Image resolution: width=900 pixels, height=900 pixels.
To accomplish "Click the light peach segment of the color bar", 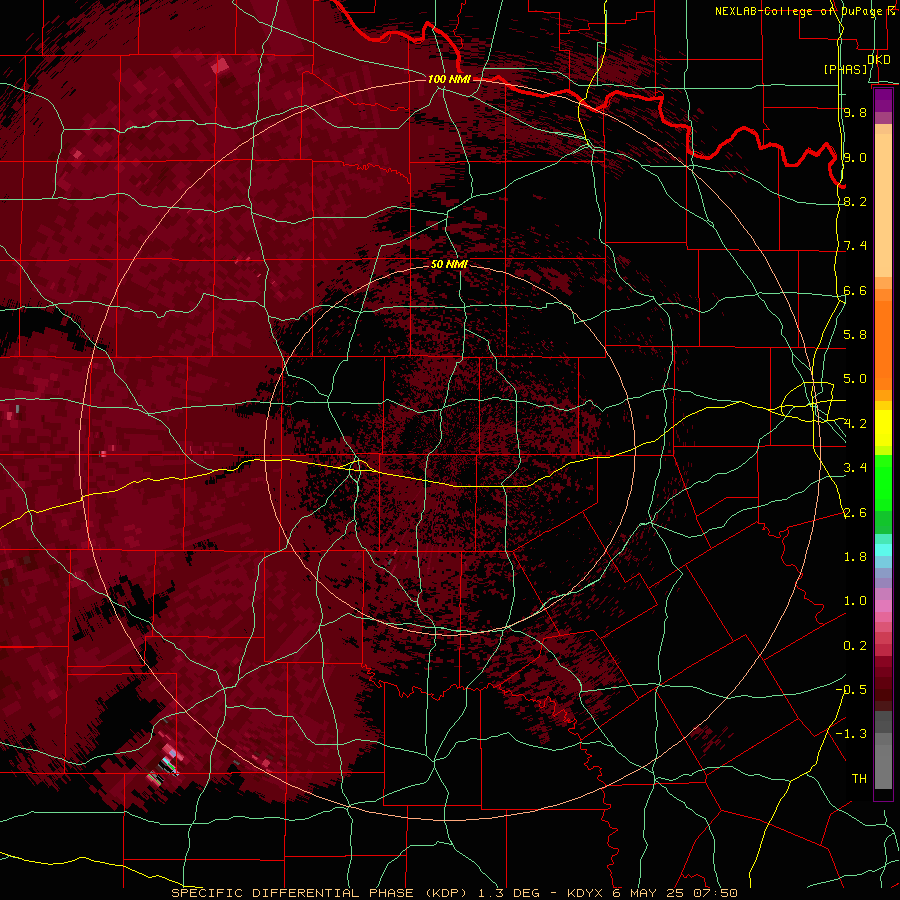I will (883, 207).
